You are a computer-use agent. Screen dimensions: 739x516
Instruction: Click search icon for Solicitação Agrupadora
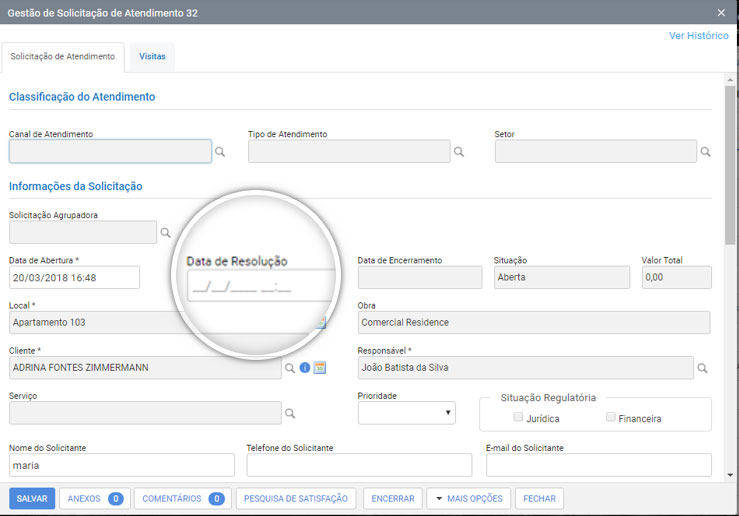point(165,232)
